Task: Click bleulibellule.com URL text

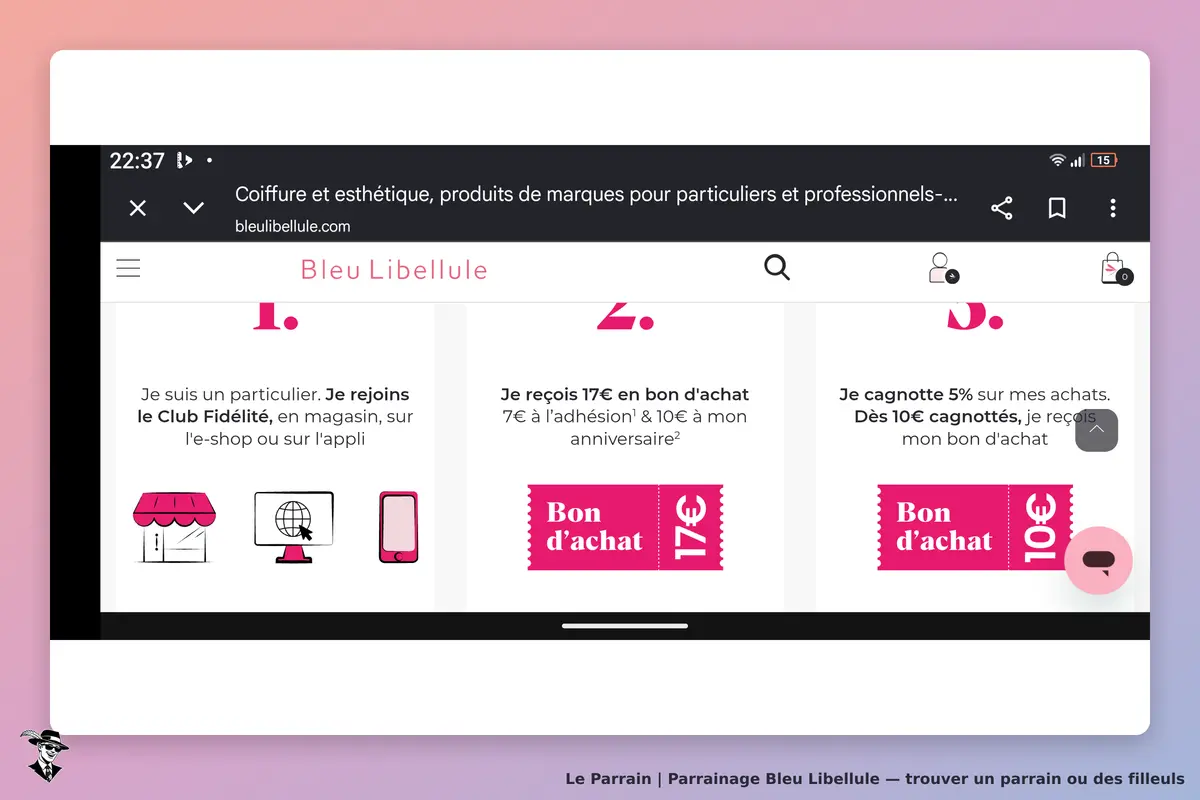Action: point(293,226)
